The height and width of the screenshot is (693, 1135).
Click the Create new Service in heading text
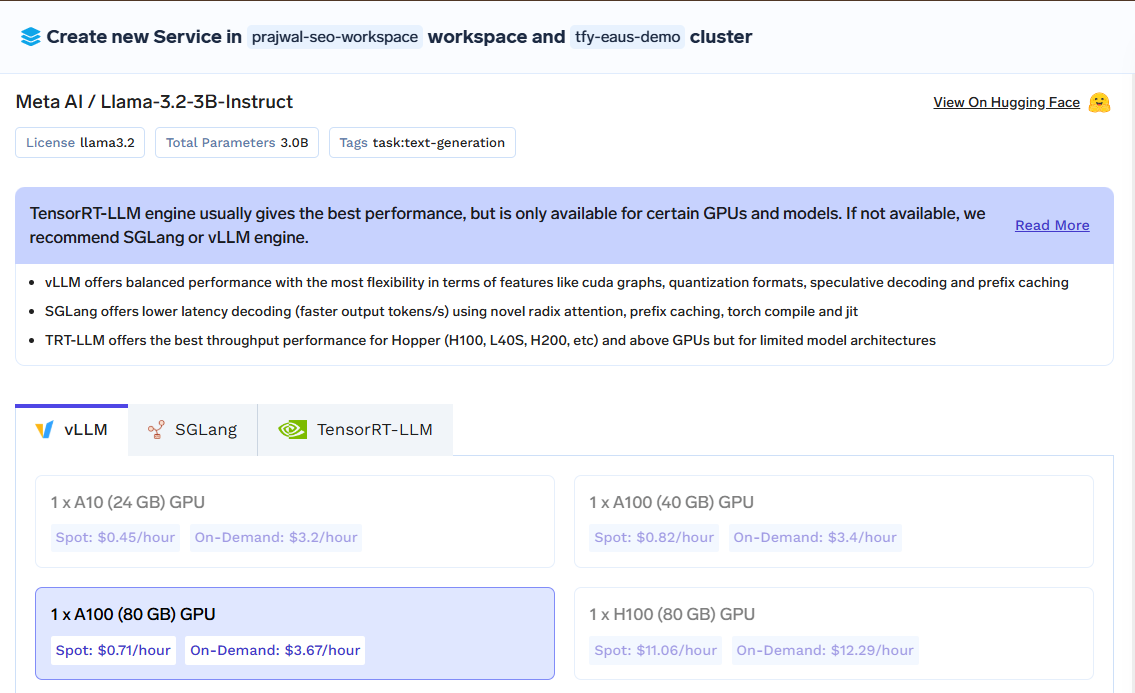[x=144, y=37]
